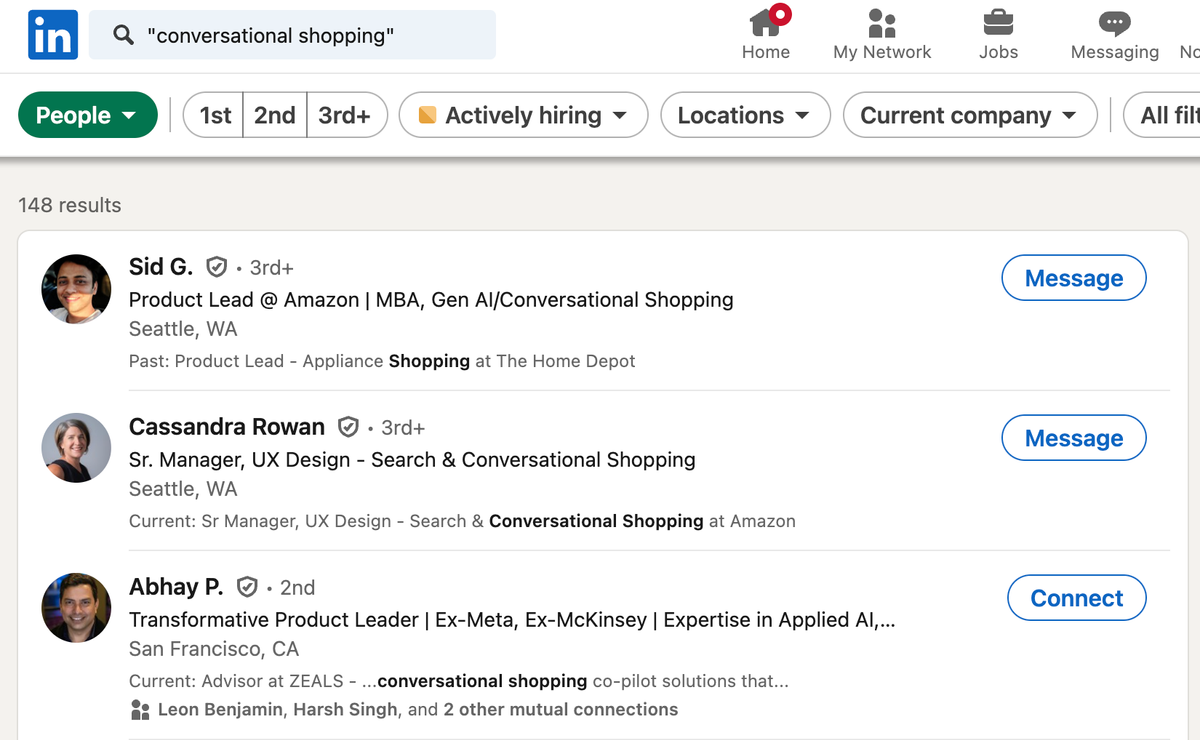Click Sid G. profile photo
This screenshot has height=740, width=1200.
coord(76,289)
